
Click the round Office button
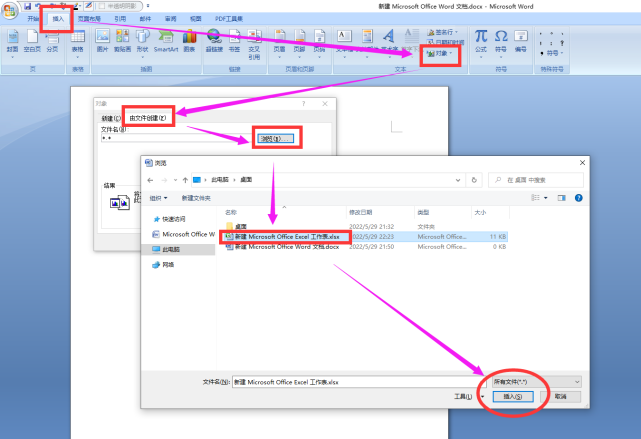(x=9, y=10)
